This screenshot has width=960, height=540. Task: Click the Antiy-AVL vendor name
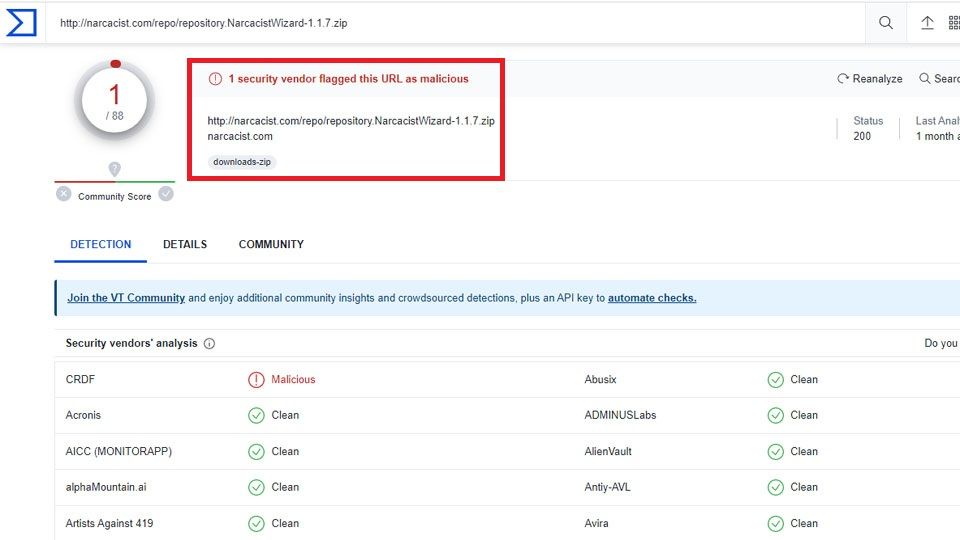click(607, 487)
